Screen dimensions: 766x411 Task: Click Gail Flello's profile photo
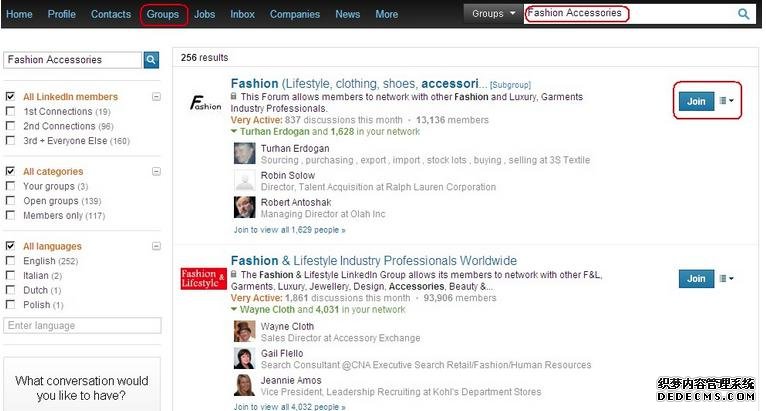pos(244,358)
